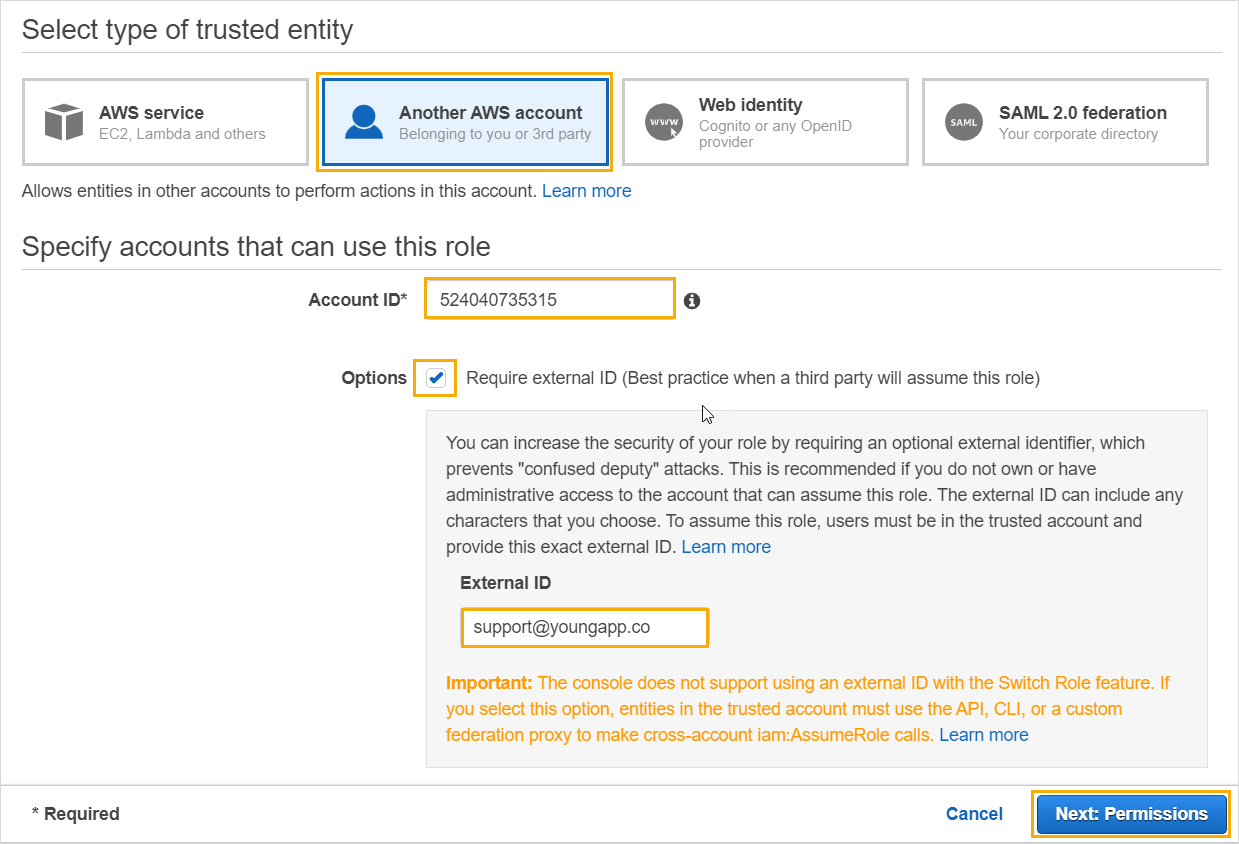This screenshot has width=1239, height=844.
Task: Select the Another AWS account option
Action: [465, 122]
